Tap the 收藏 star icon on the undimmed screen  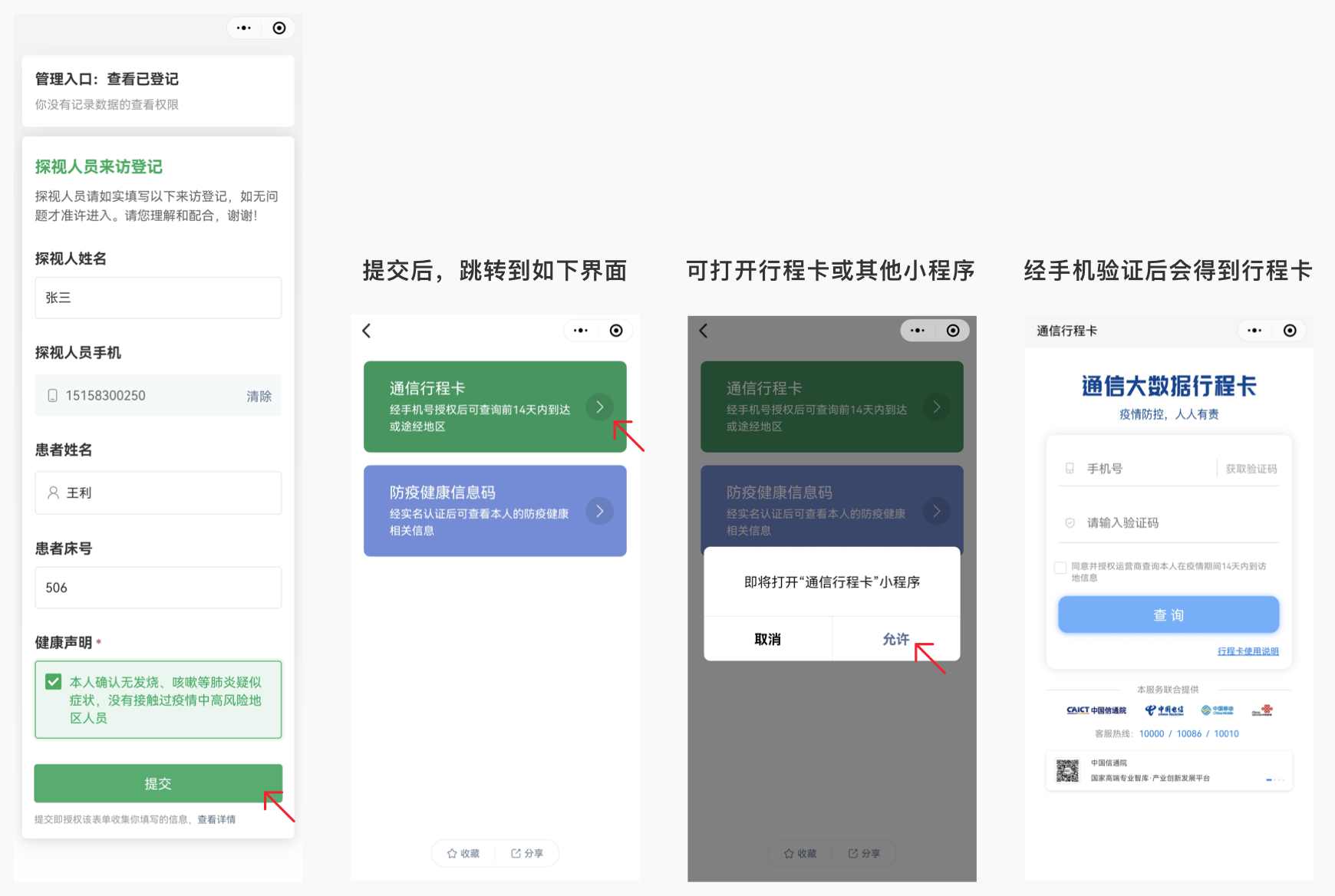click(x=453, y=853)
